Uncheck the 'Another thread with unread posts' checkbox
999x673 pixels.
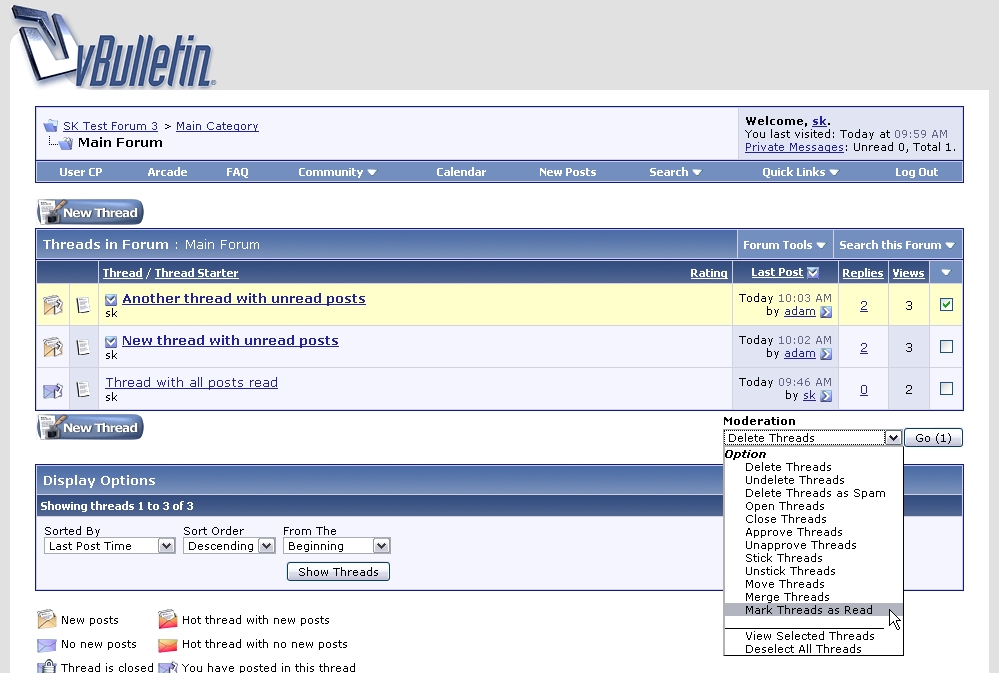coord(946,305)
